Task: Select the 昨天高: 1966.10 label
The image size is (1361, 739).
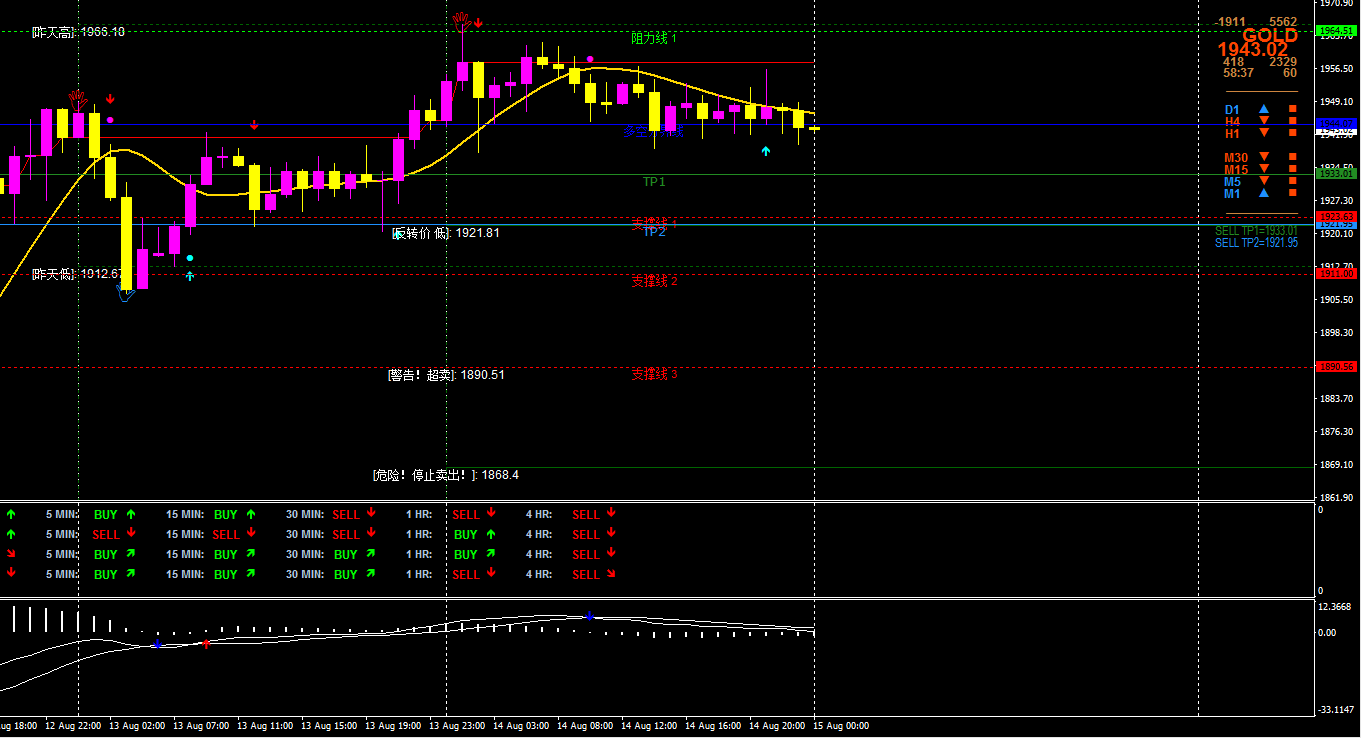Action: tap(78, 32)
